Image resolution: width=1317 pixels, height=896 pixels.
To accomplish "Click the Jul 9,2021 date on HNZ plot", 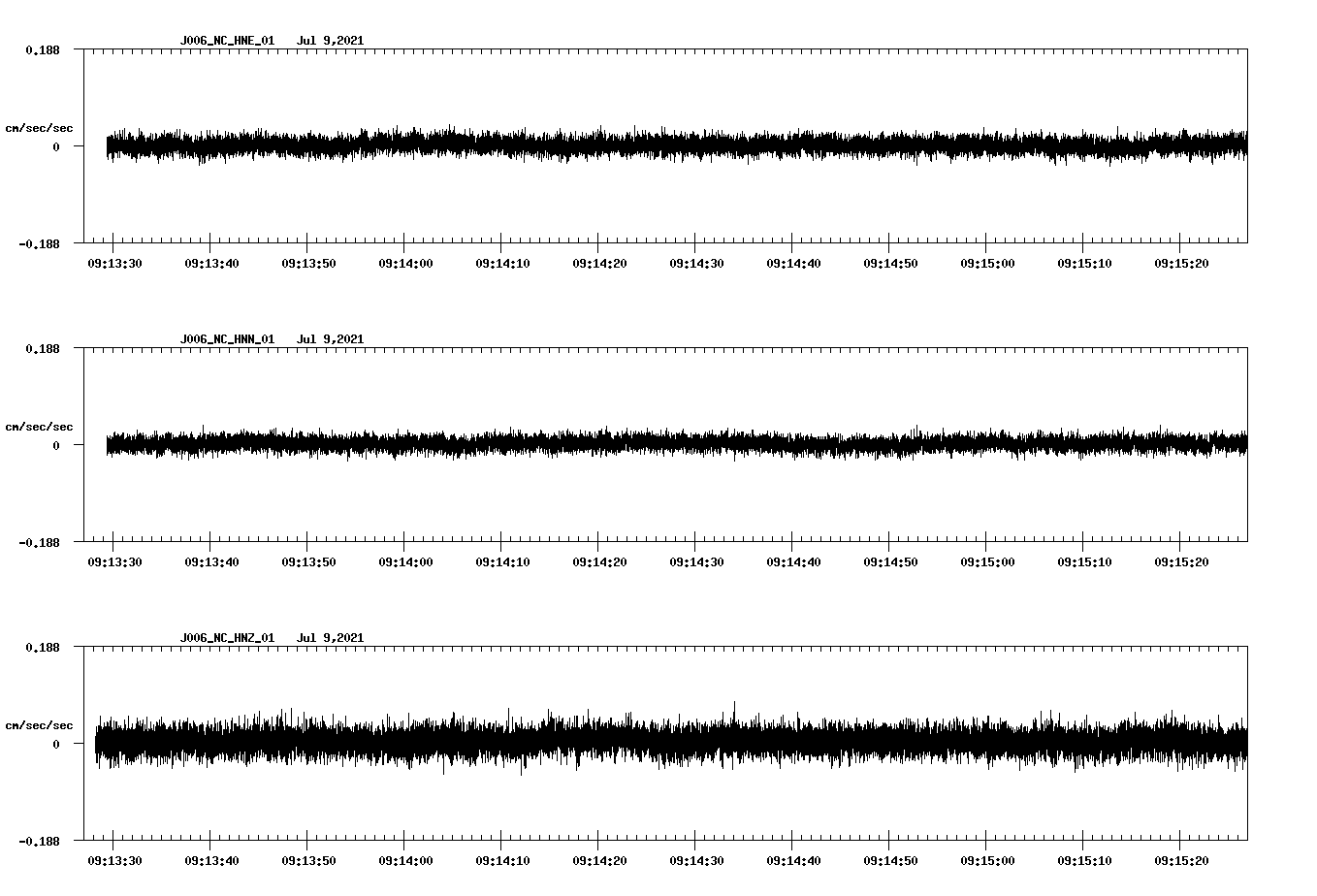I will (x=330, y=638).
